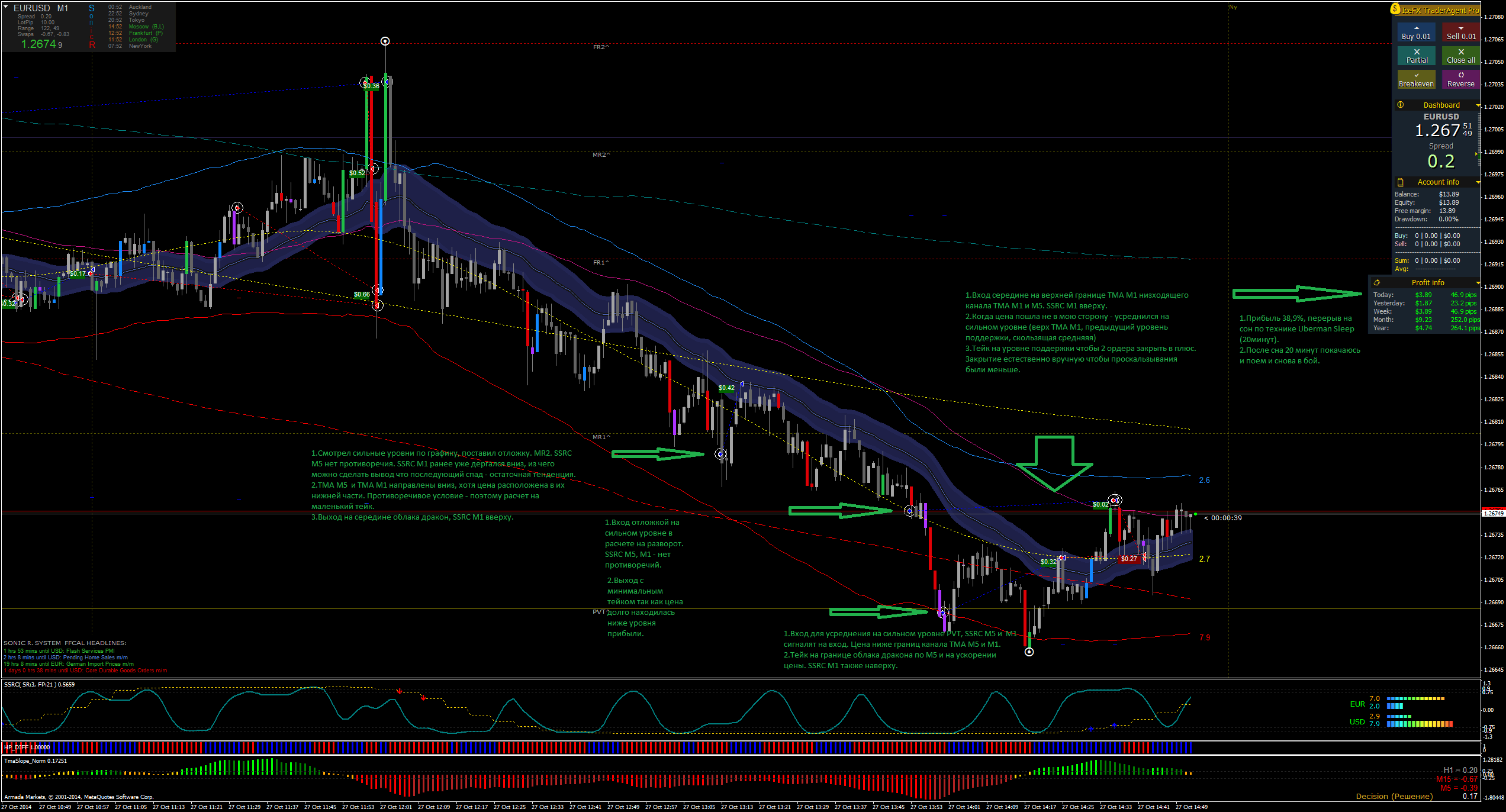Select the circle marker at the chart's highest wick
1506x812 pixels.
pyautogui.click(x=385, y=41)
